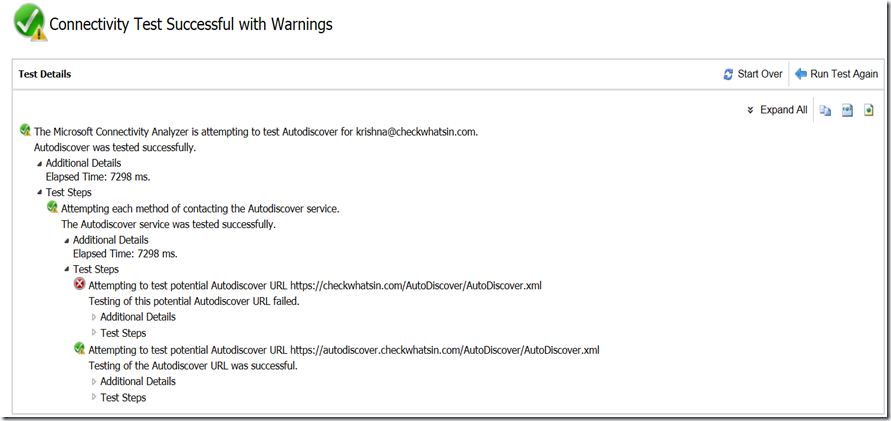
Task: Click 'Testing of this potential Autodiscover URL failed.'
Action: coord(194,302)
